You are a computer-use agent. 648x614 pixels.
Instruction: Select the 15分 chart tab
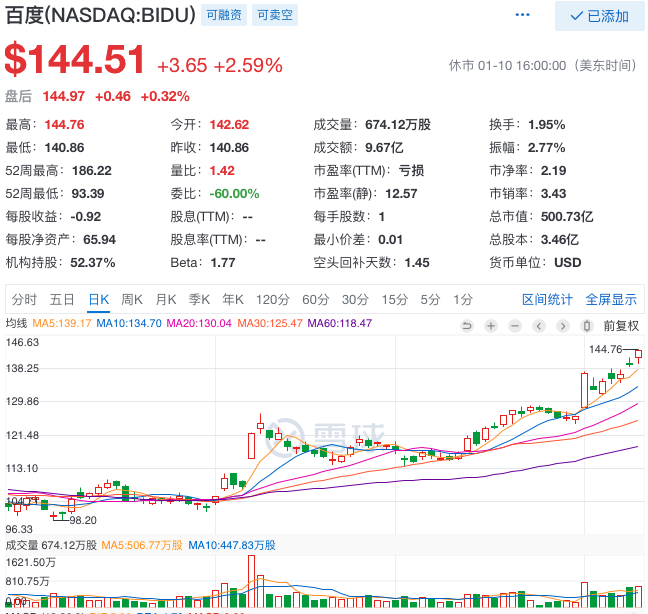pyautogui.click(x=394, y=299)
